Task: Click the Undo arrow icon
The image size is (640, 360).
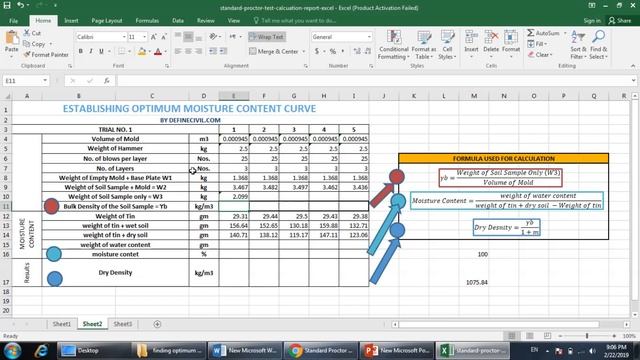Action: click(x=20, y=5)
